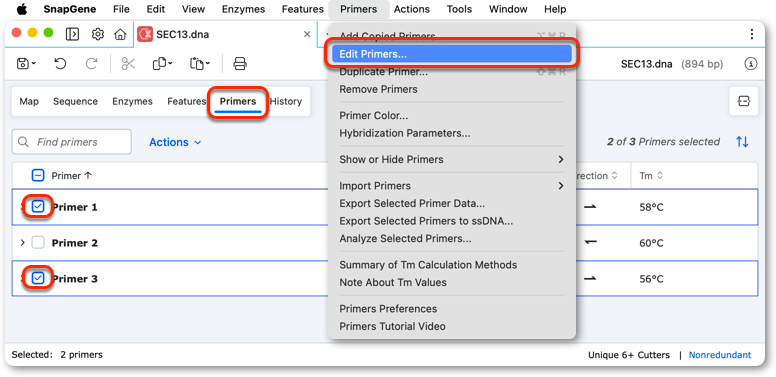Screen dimensions: 776x377
Task: Uncheck the Primer 1 checkbox
Action: pos(38,207)
